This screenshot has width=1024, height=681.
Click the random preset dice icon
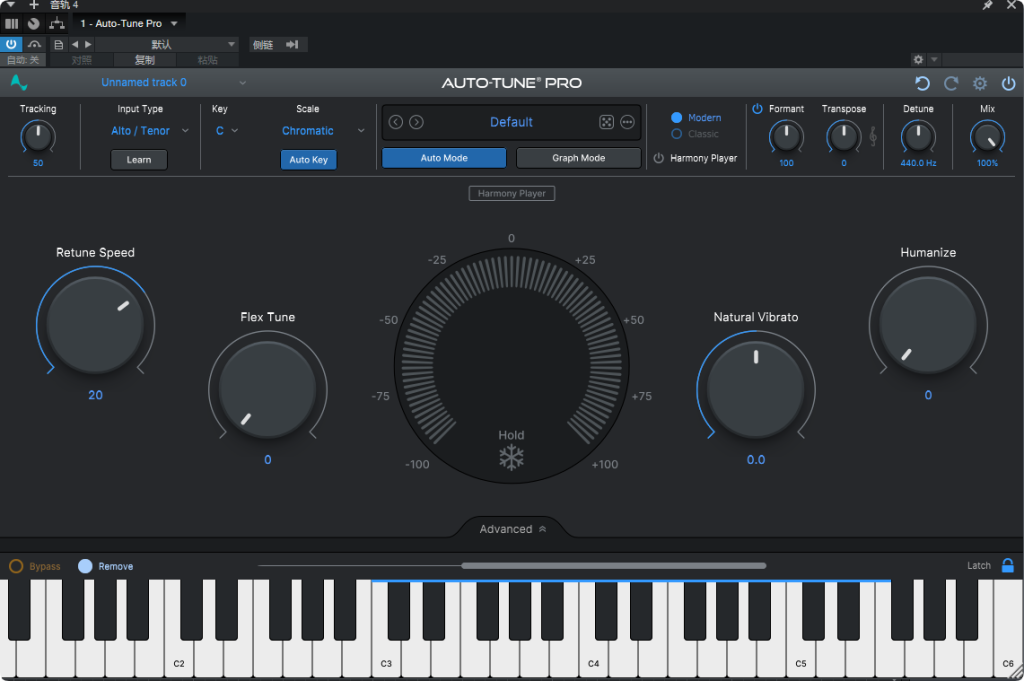tap(607, 122)
